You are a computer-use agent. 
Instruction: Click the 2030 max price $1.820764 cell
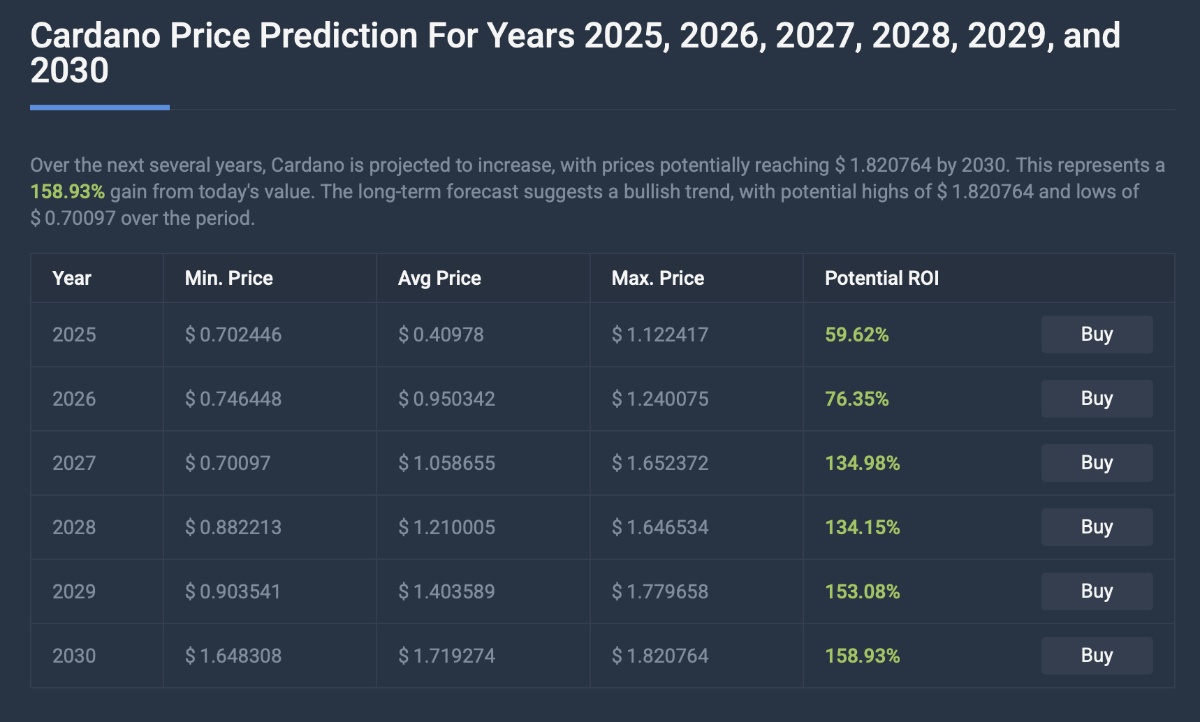(x=660, y=656)
